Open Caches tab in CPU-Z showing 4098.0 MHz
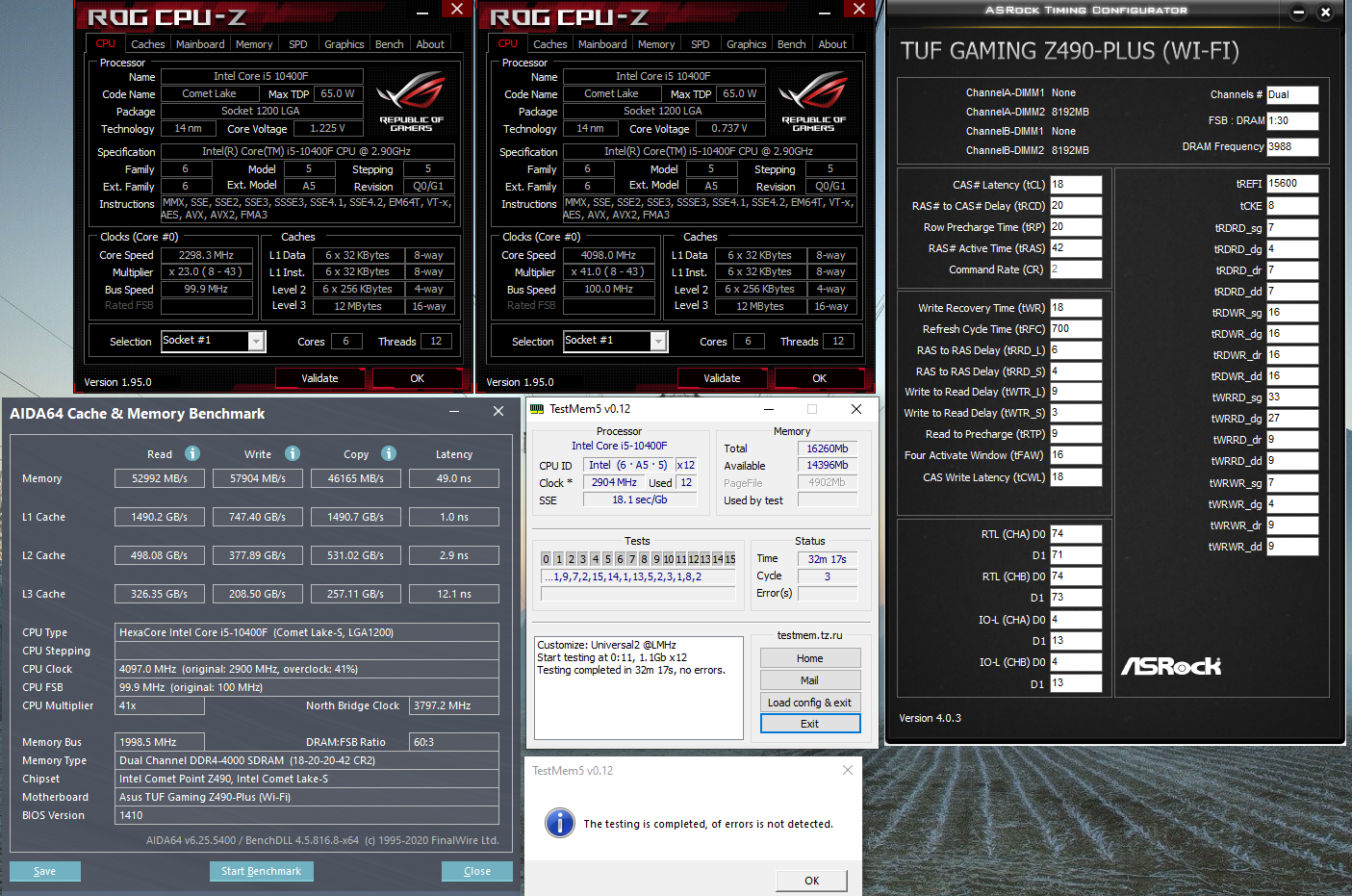The image size is (1352, 896). click(550, 44)
